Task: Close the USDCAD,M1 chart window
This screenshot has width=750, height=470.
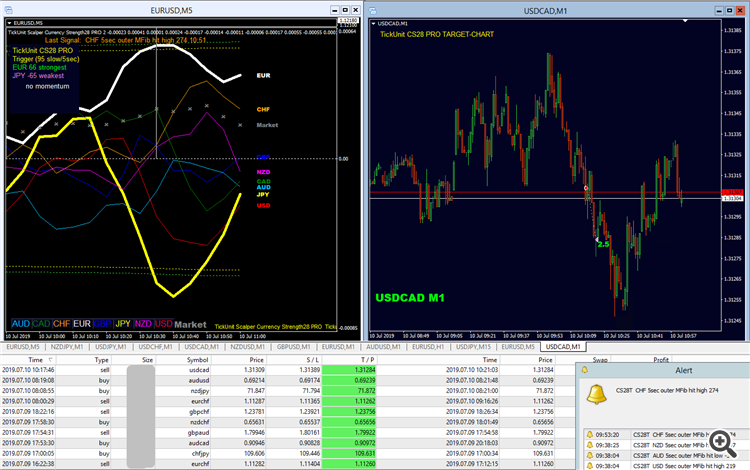Action: (740, 11)
